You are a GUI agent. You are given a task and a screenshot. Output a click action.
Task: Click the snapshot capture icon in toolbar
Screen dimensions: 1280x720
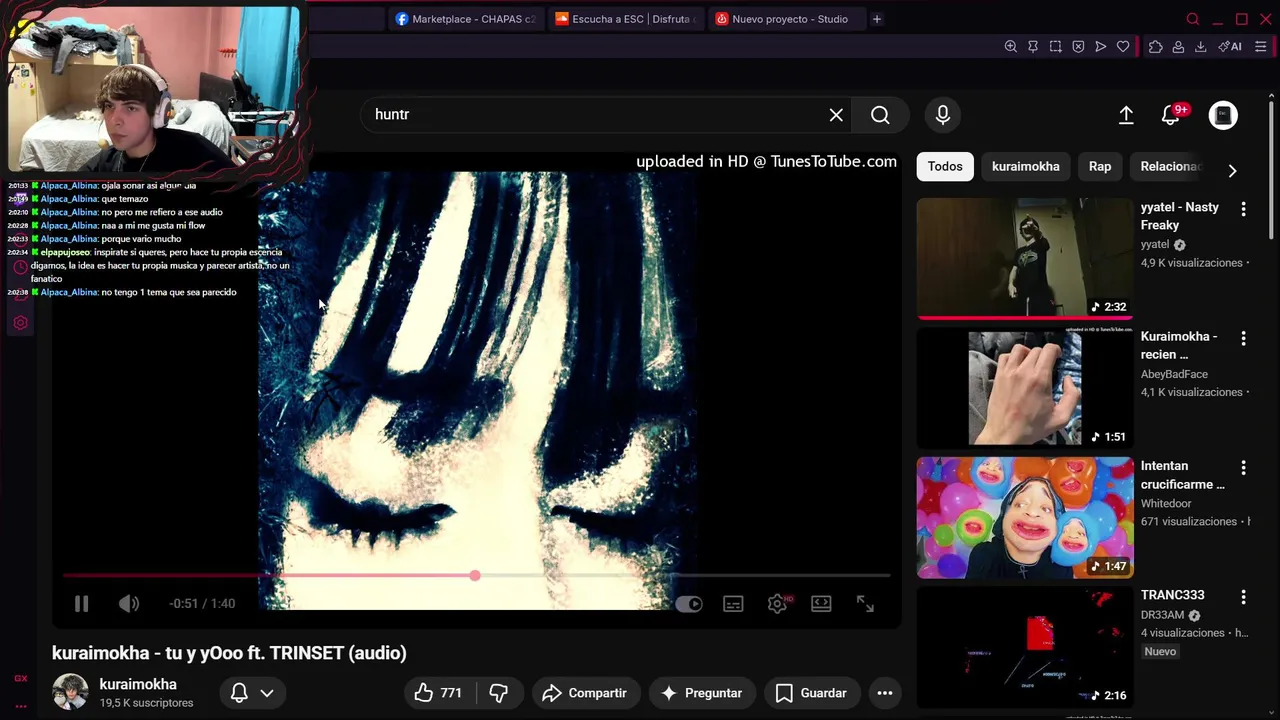click(x=1056, y=47)
